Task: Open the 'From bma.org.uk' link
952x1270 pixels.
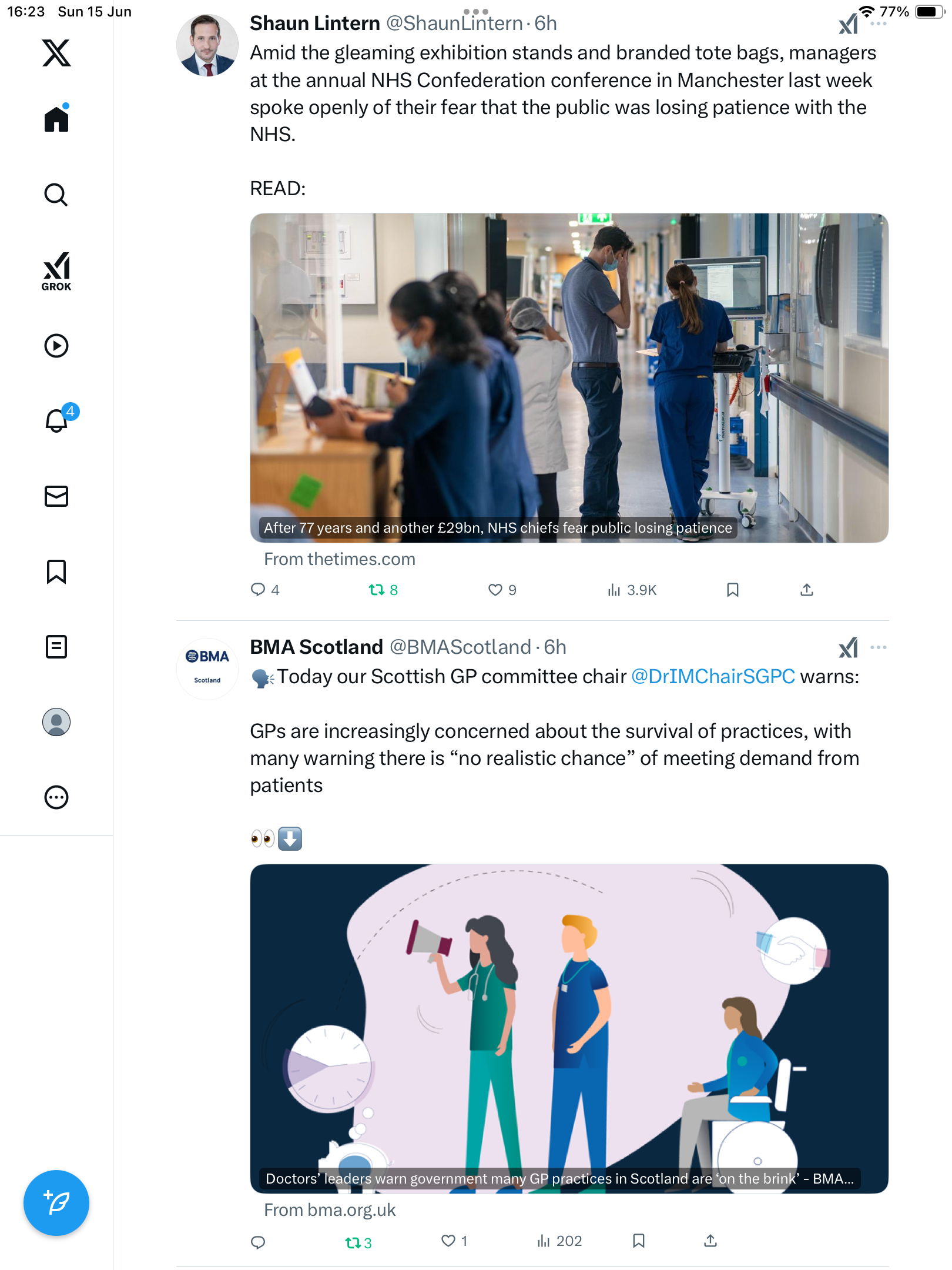Action: [x=330, y=1209]
